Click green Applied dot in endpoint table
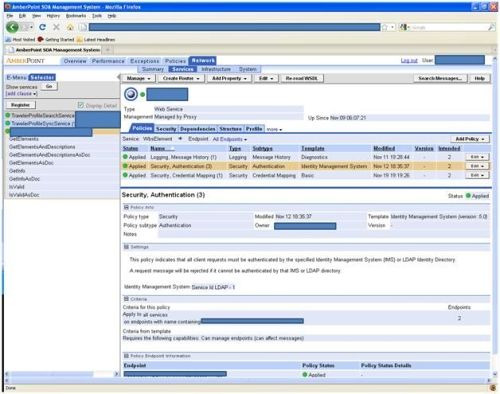Screen dimensions: 500x394 pos(305,375)
